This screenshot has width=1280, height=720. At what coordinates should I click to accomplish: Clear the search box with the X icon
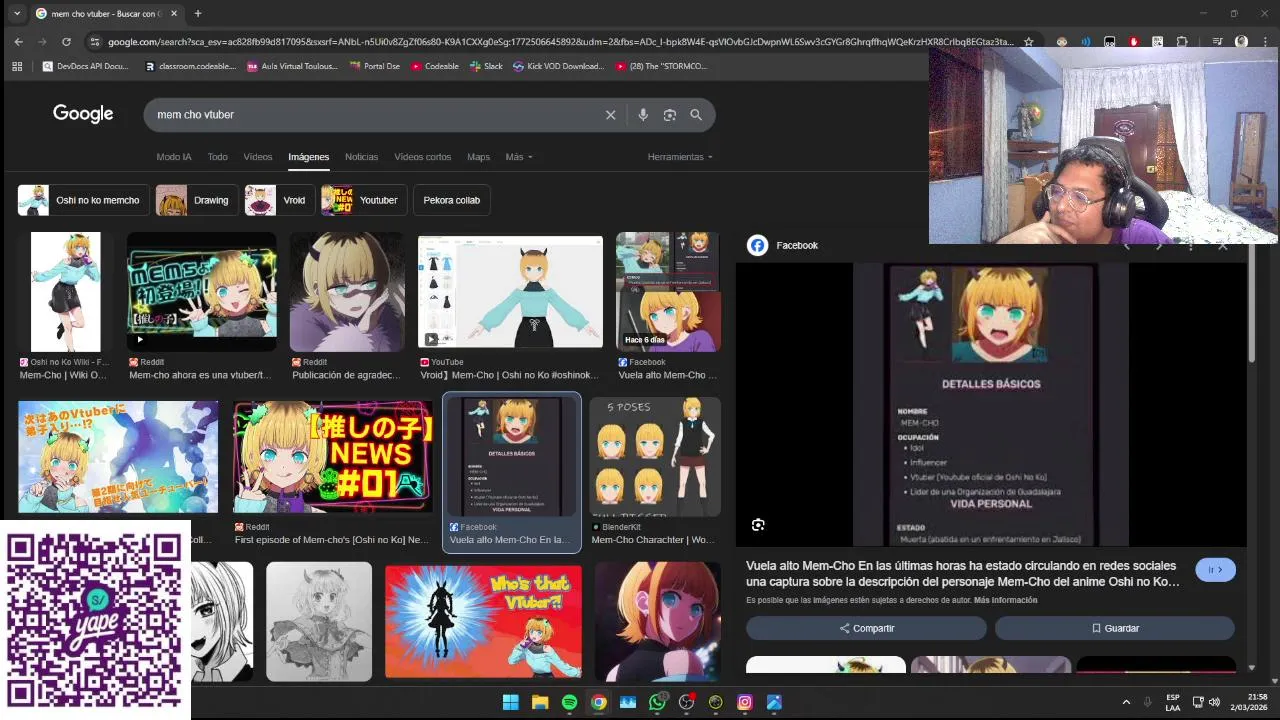coord(610,115)
